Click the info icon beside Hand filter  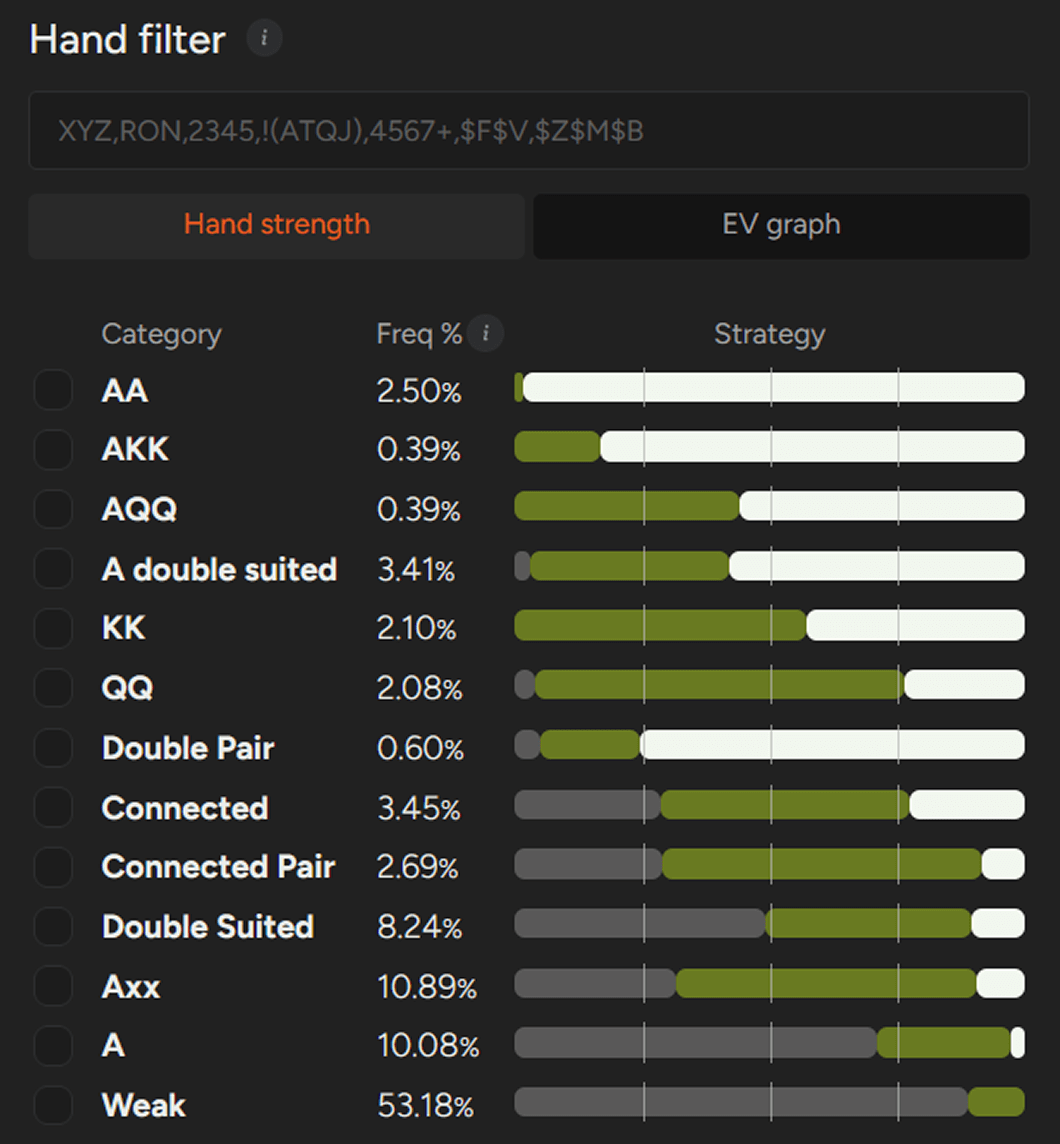click(x=264, y=39)
